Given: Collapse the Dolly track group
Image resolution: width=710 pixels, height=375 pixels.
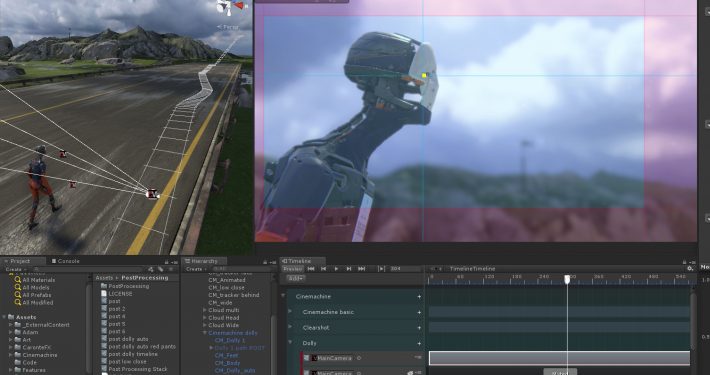Looking at the screenshot, I should click(x=290, y=343).
